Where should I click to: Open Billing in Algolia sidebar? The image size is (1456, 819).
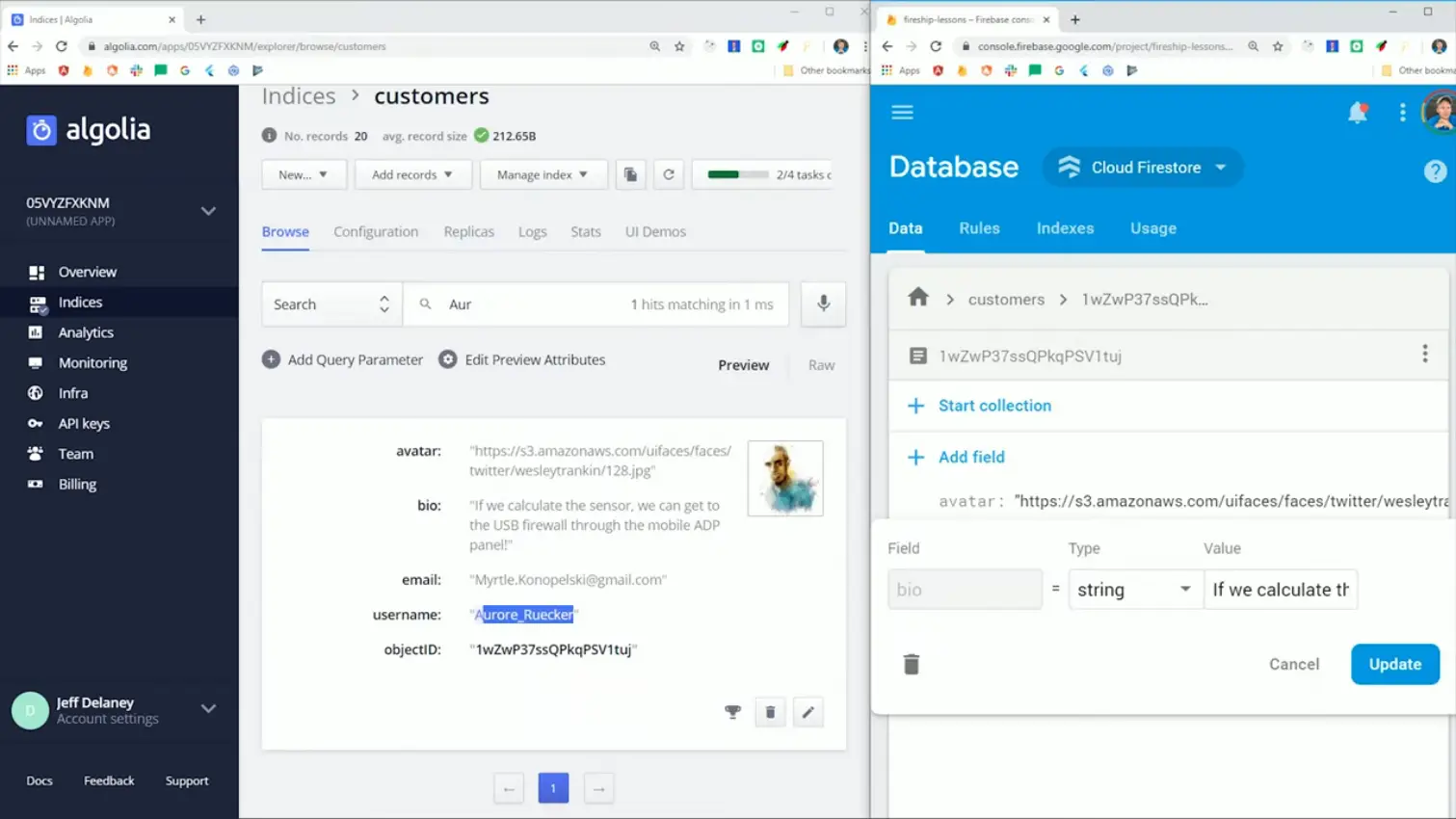[77, 485]
